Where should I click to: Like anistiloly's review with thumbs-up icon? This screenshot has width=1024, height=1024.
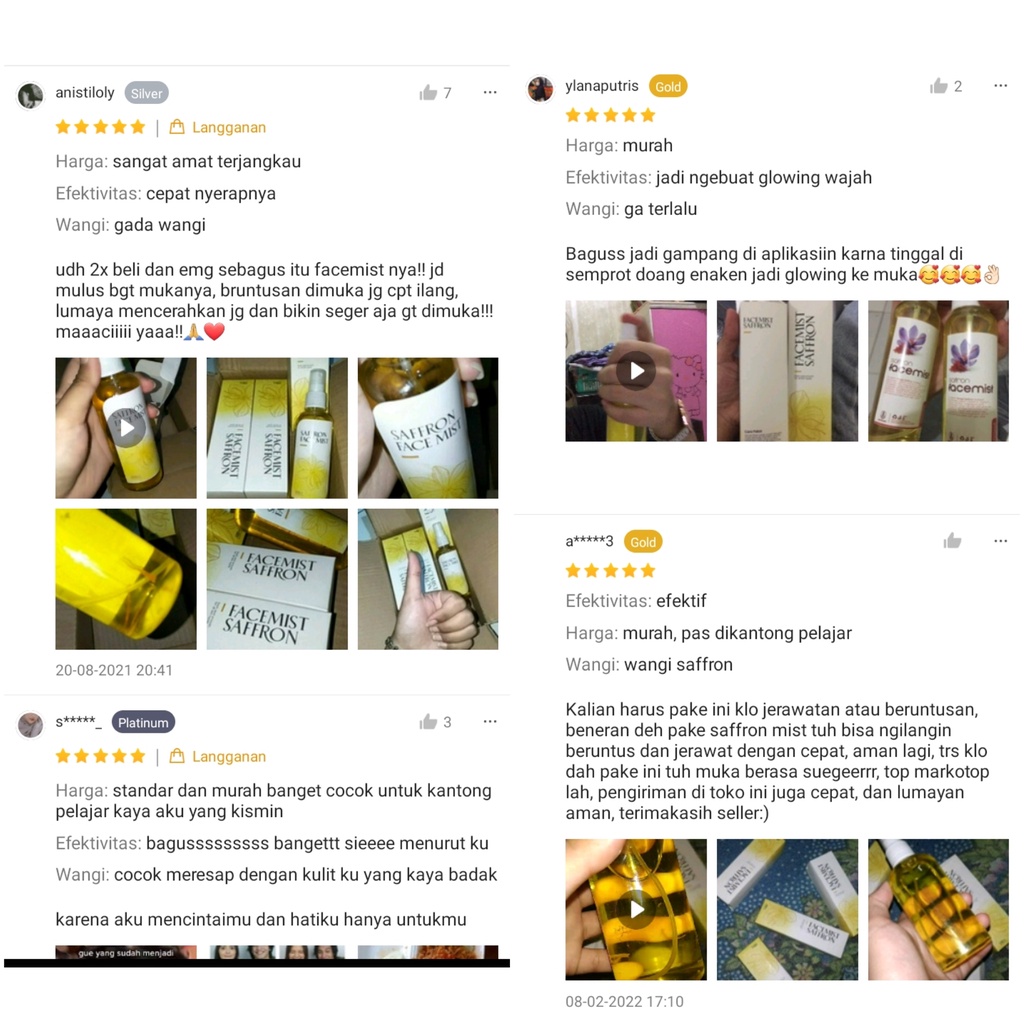[428, 93]
